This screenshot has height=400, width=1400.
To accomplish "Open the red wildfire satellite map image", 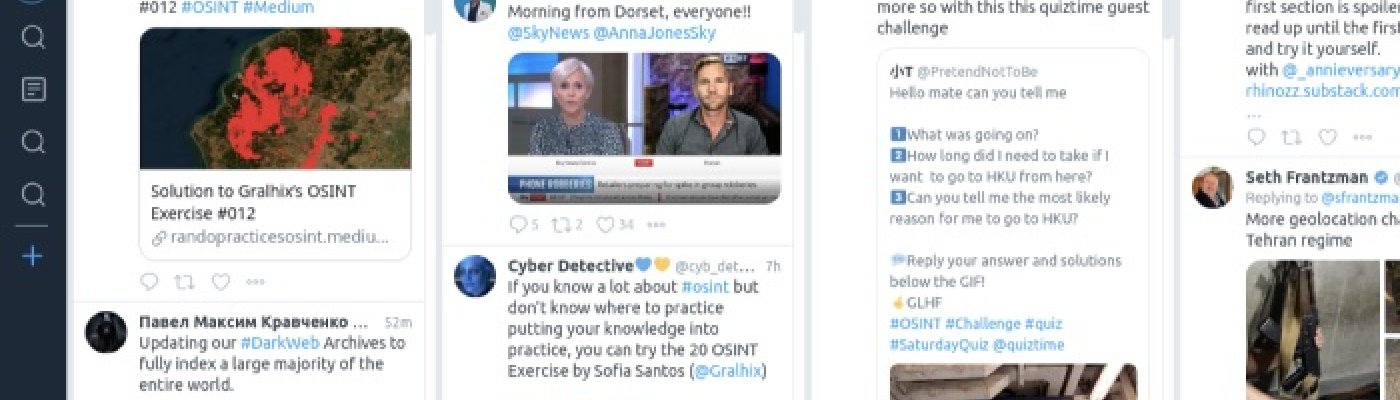I will tap(275, 98).
